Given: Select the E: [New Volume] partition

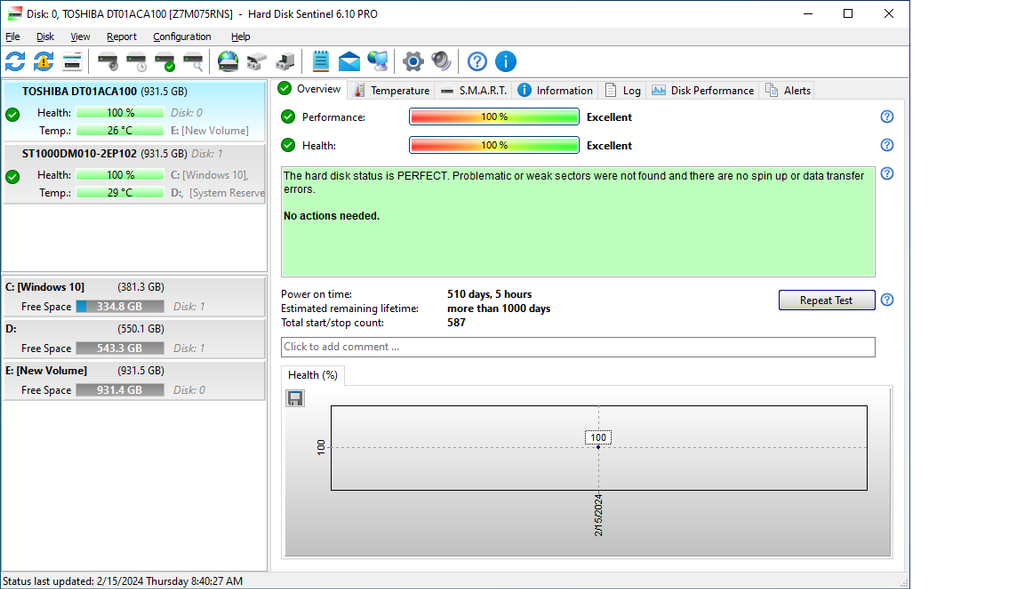Looking at the screenshot, I should [135, 380].
